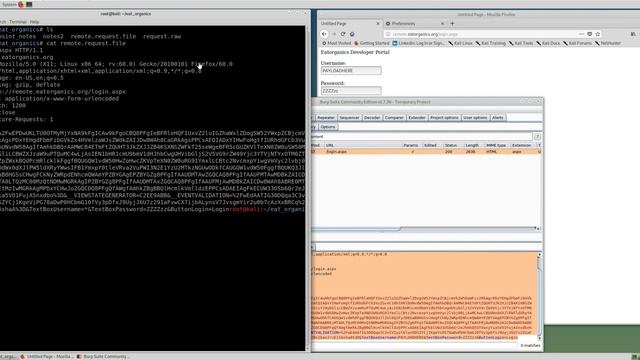Switch to the Preferences Firefox tab
640x360 pixels.
pyautogui.click(x=415, y=24)
